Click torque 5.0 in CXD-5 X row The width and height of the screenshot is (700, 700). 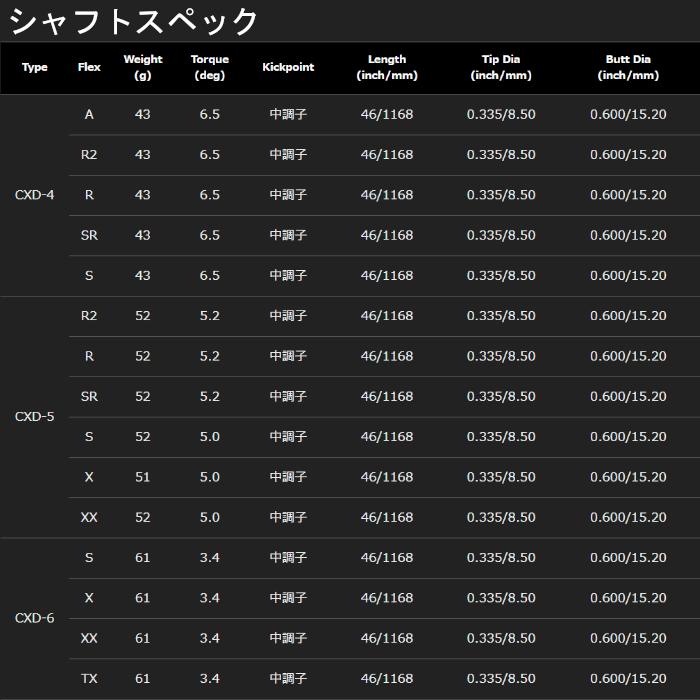(x=209, y=477)
